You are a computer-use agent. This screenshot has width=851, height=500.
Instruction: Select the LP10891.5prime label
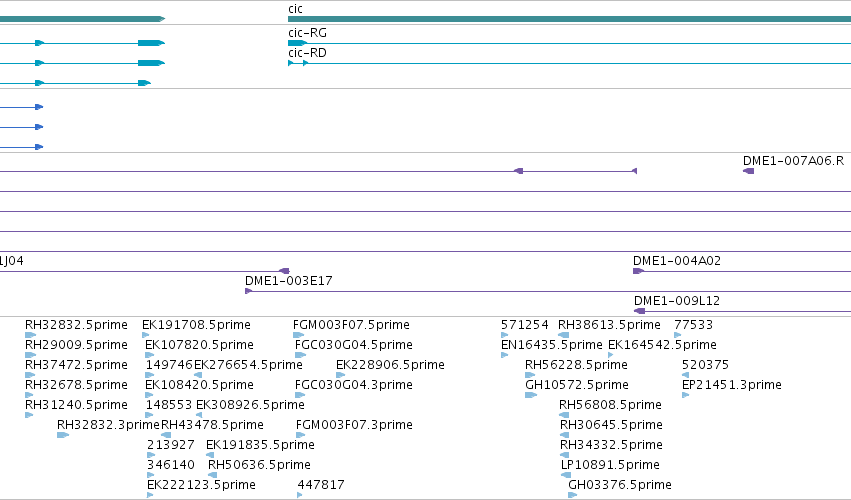[610, 465]
